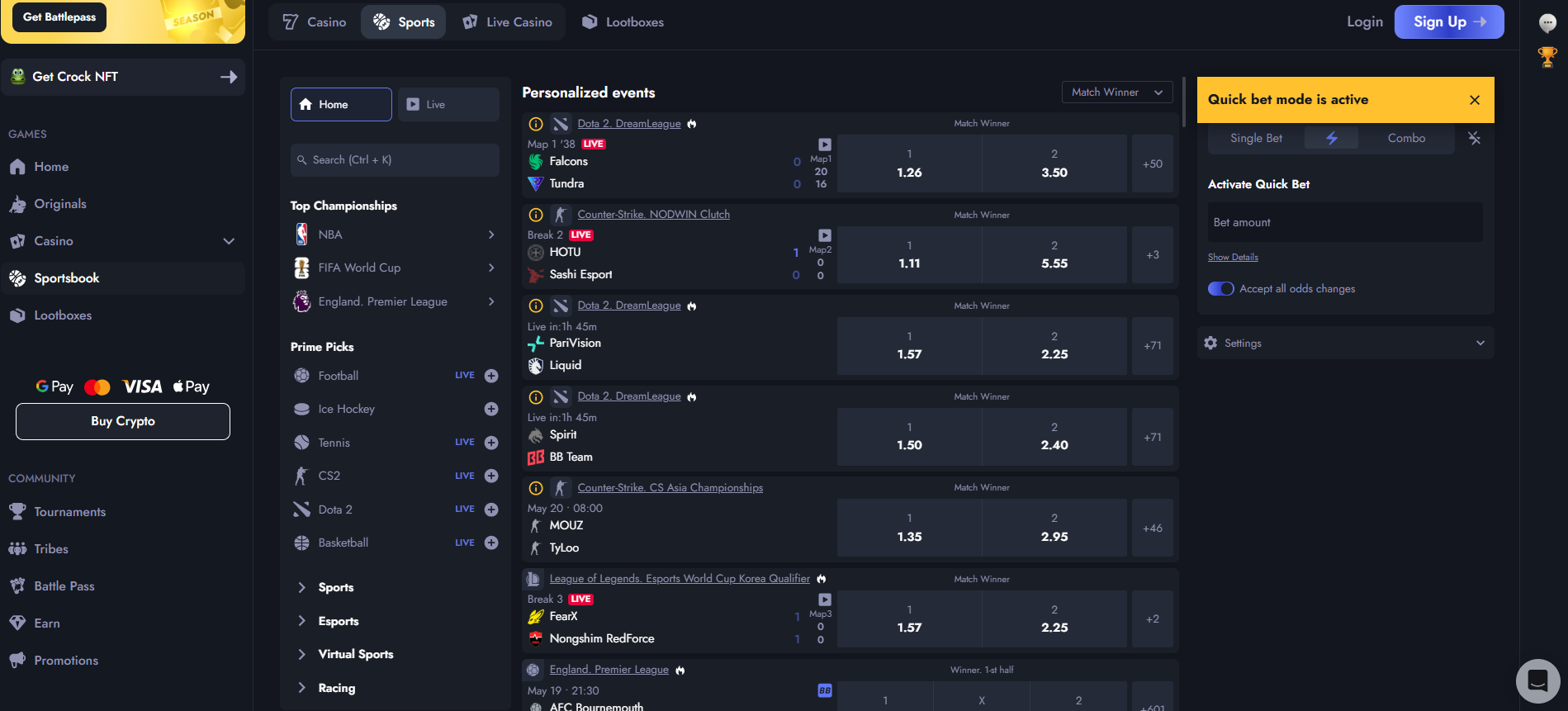
Task: Add Football to favorites with plus icon
Action: pyautogui.click(x=491, y=376)
